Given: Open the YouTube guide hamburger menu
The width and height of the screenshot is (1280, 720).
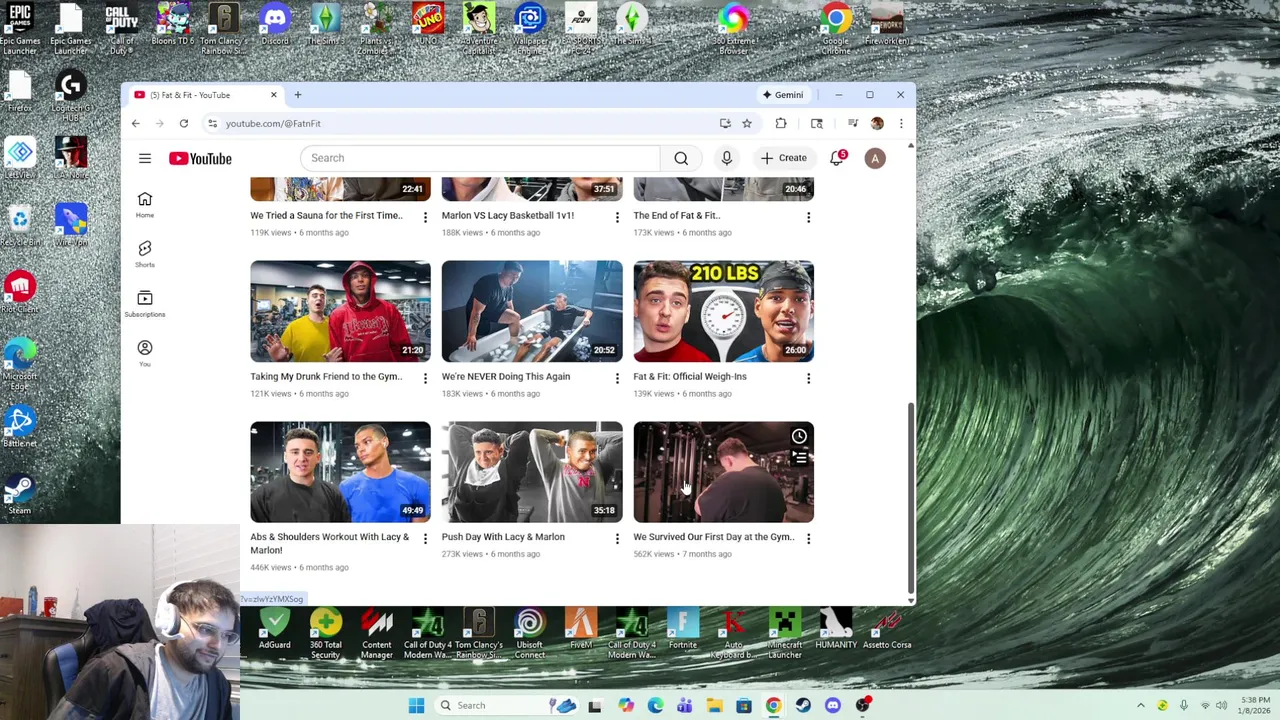Looking at the screenshot, I should tap(145, 158).
